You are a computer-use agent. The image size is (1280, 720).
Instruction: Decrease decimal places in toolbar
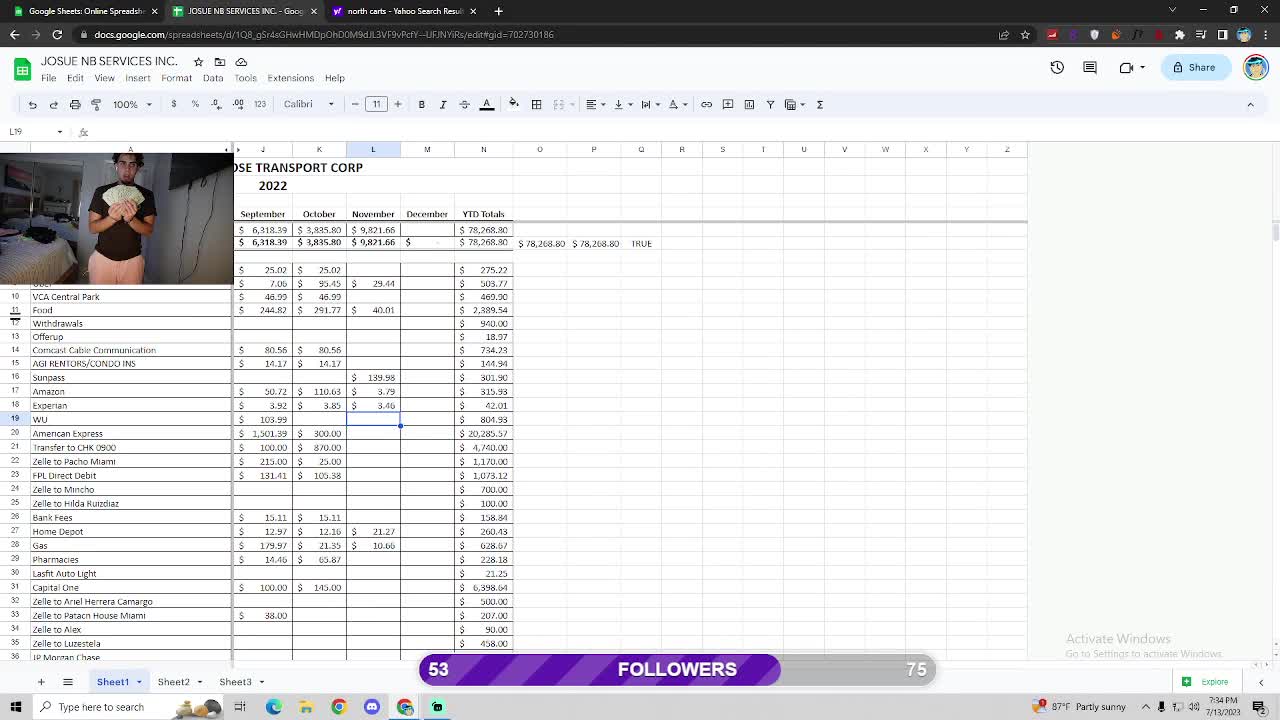pos(216,104)
